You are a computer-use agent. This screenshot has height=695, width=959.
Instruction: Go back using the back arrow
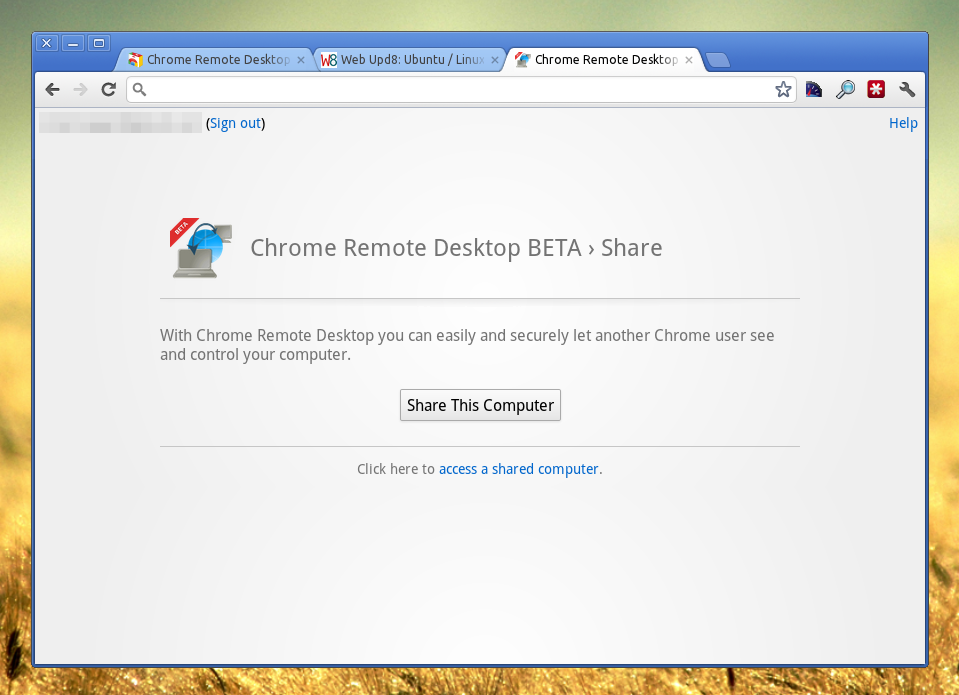point(53,90)
